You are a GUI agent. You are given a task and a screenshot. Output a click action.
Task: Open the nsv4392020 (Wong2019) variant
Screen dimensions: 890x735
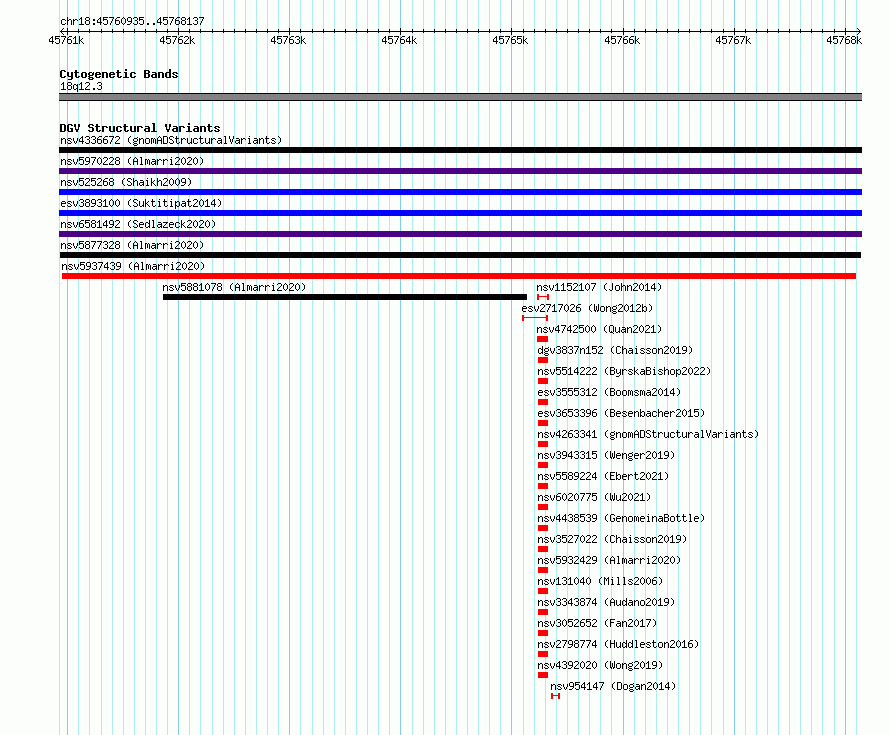point(600,665)
